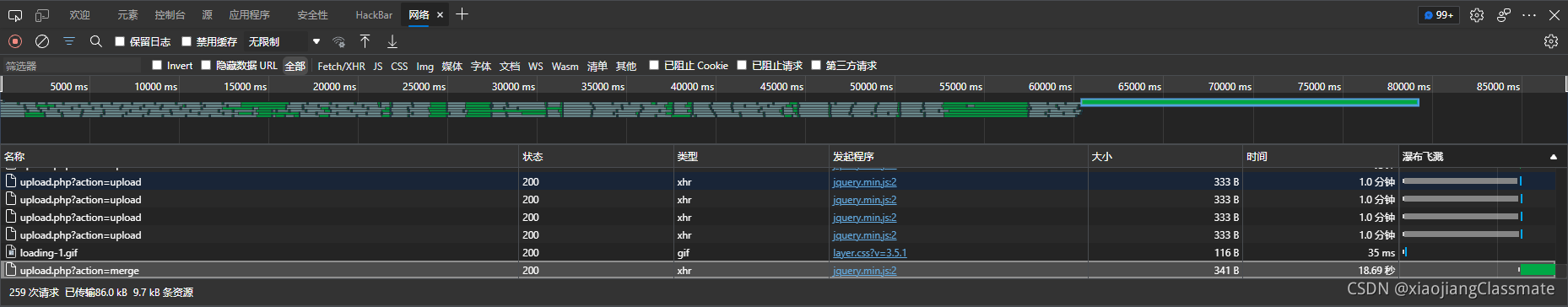Filter by 媒体 requests
Screen dimensions: 1568x307
pyautogui.click(x=452, y=66)
